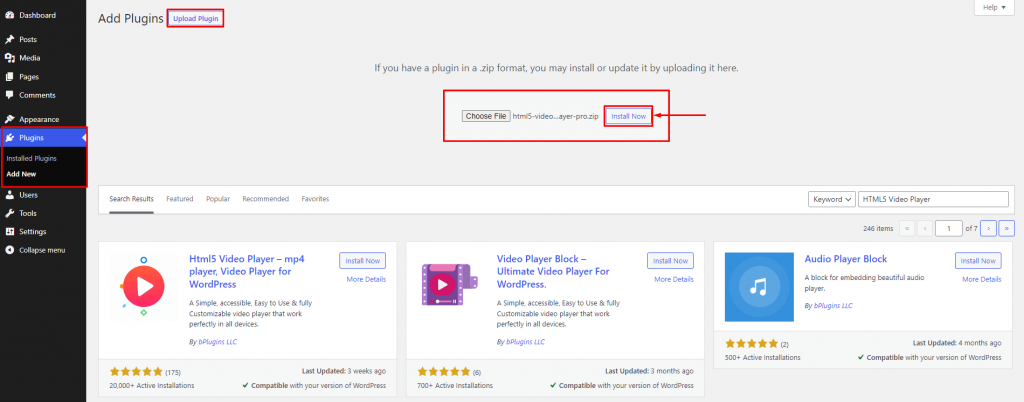The height and width of the screenshot is (402, 1024).
Task: Click bPlugins LLC under Audio Player Block
Action: (x=832, y=305)
